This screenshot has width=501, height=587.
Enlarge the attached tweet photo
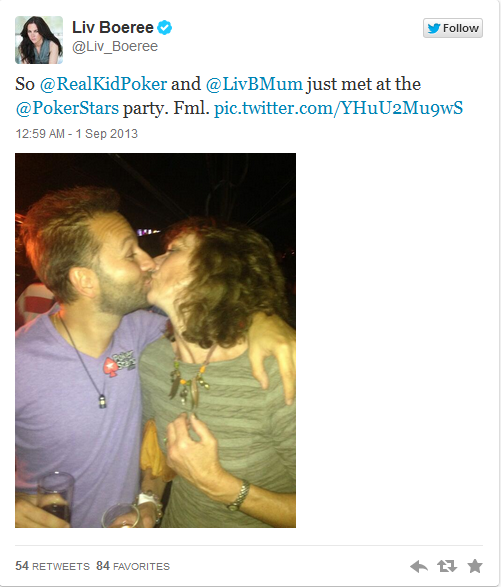[x=155, y=340]
